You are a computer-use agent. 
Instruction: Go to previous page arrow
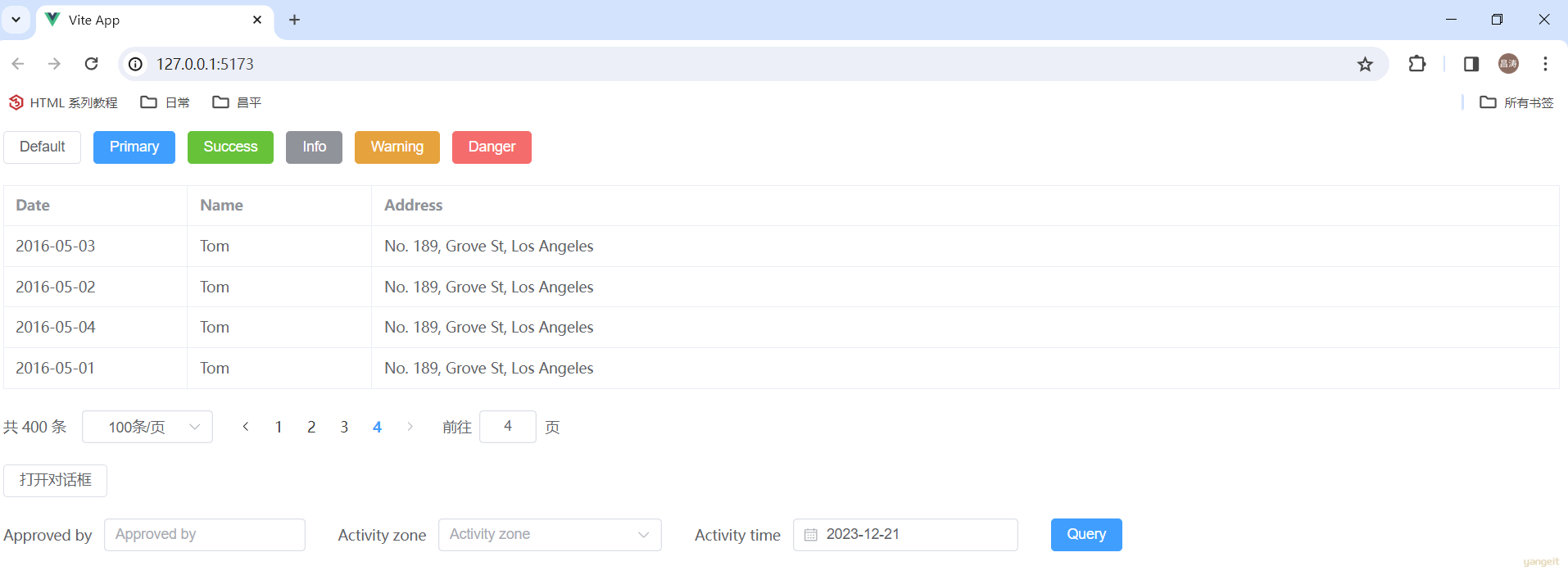246,427
